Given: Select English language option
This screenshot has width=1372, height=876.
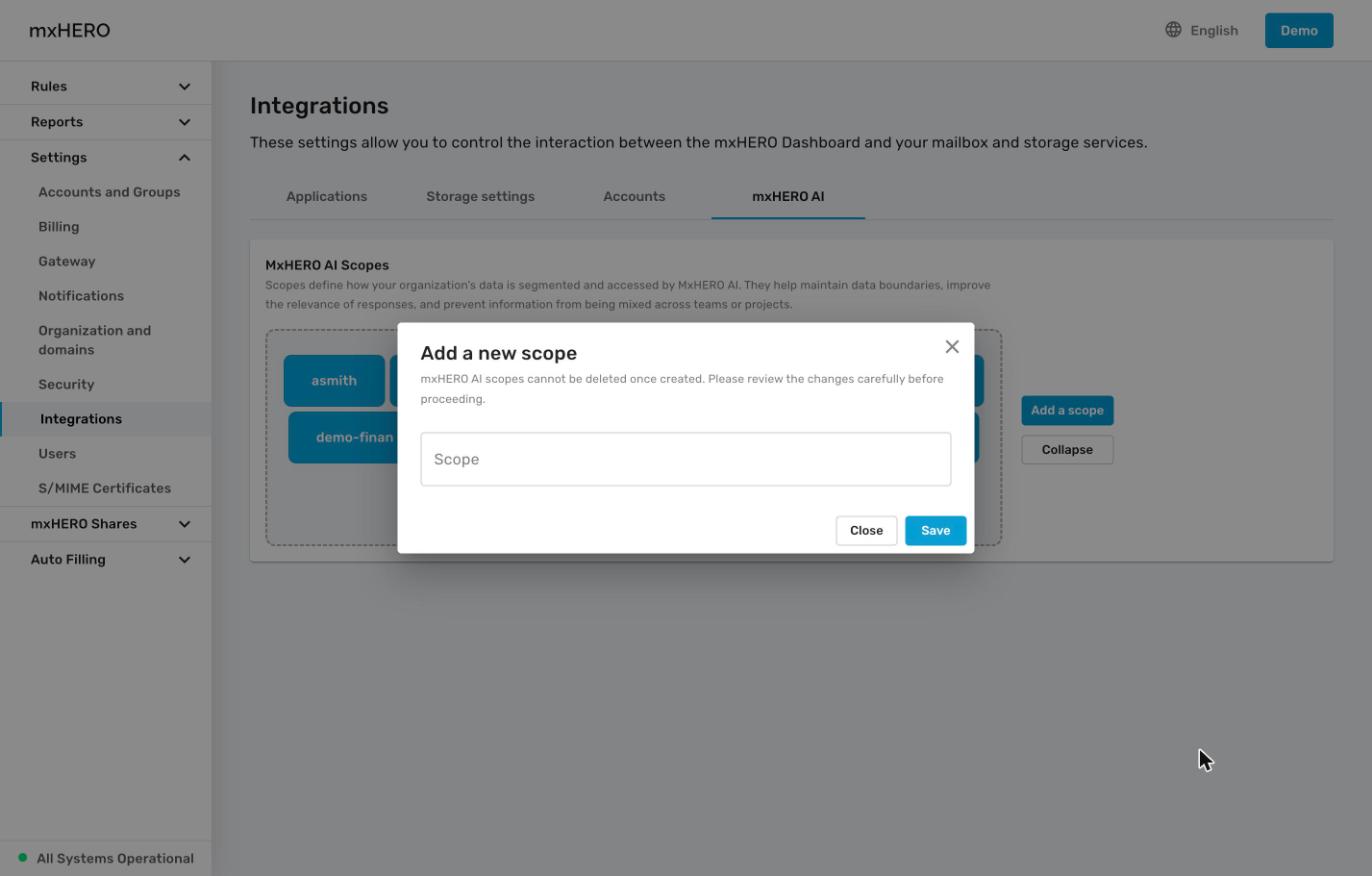Looking at the screenshot, I should 1214,30.
